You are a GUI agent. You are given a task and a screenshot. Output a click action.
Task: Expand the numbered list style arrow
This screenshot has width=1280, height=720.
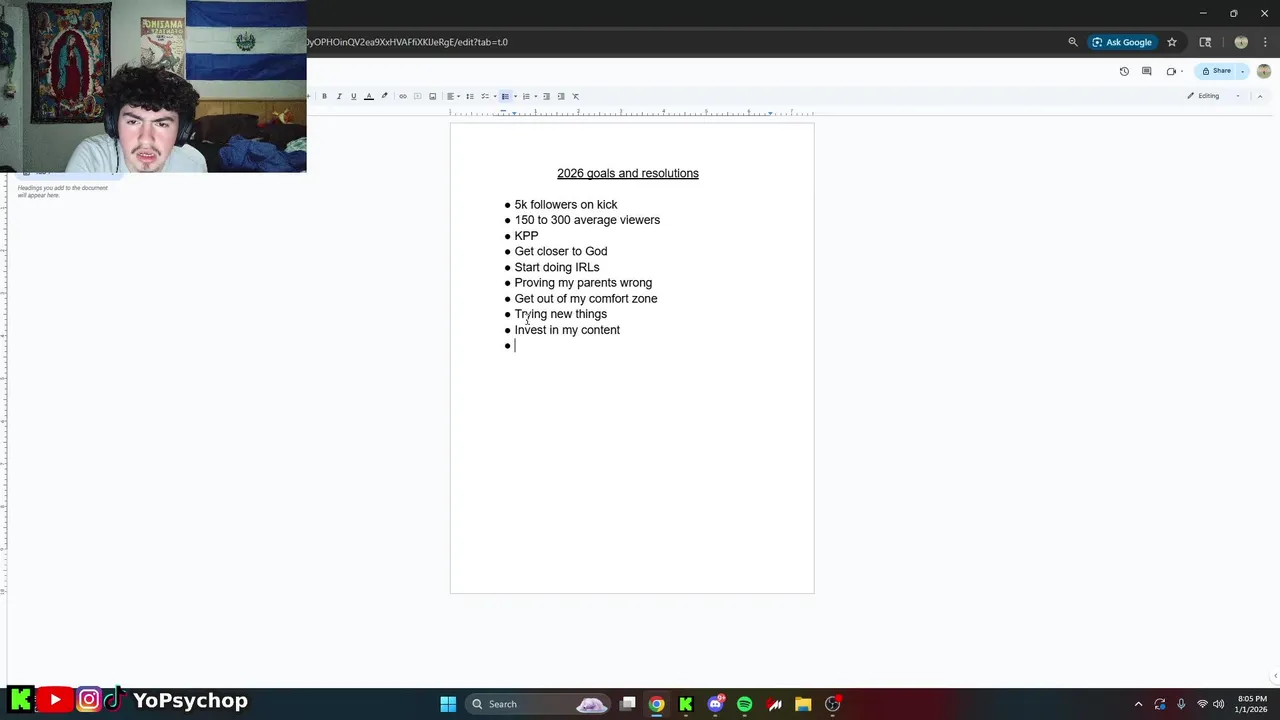point(536,96)
